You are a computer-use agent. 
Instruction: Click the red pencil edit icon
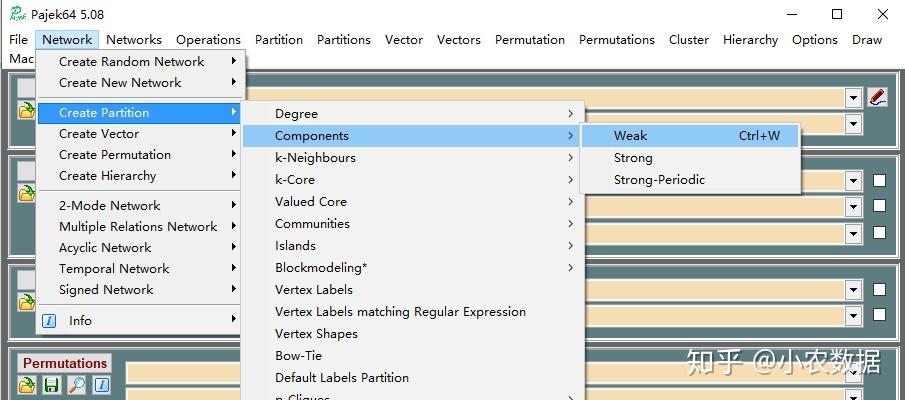[x=878, y=97]
